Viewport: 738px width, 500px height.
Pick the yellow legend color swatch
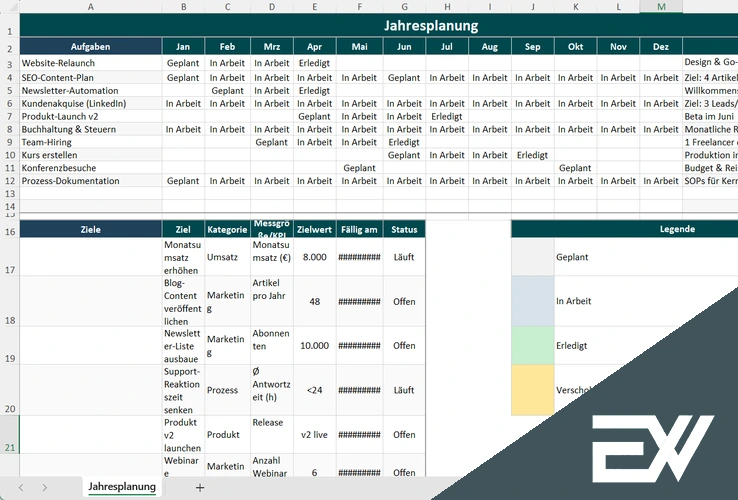(x=532, y=390)
